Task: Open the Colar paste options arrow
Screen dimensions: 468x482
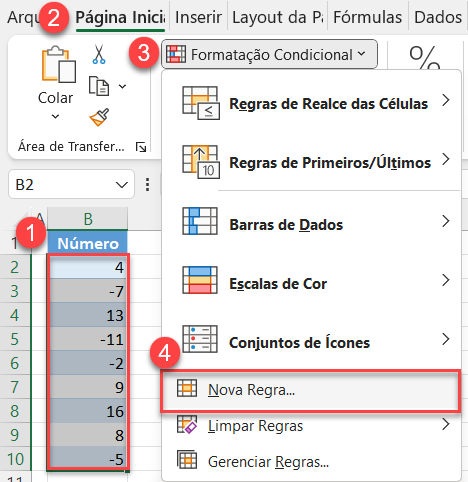Action: click(55, 116)
